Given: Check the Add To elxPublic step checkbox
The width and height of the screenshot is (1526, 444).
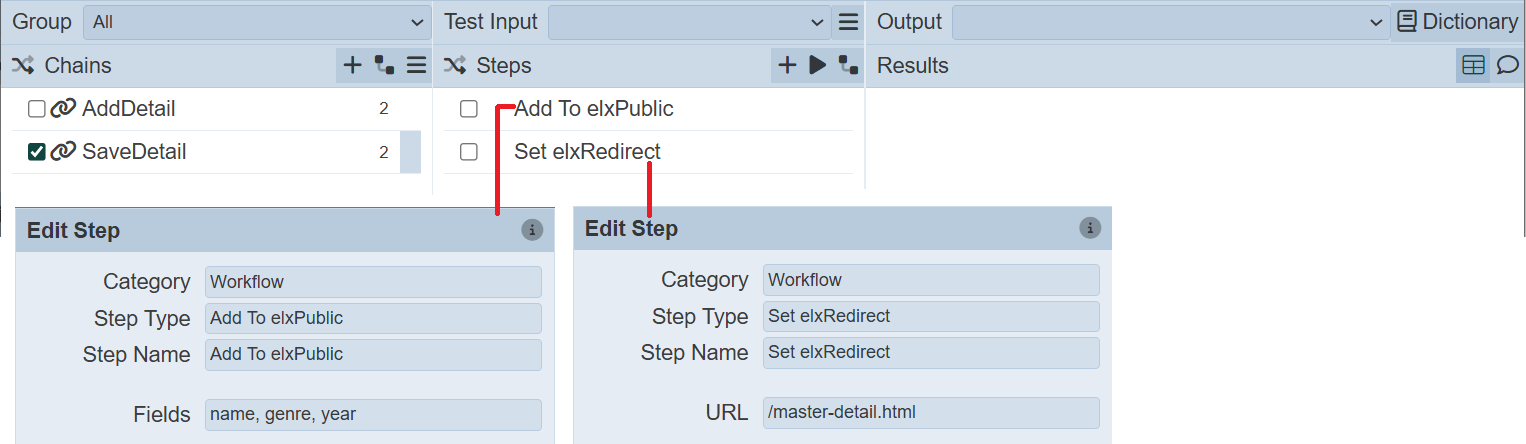Looking at the screenshot, I should (468, 109).
